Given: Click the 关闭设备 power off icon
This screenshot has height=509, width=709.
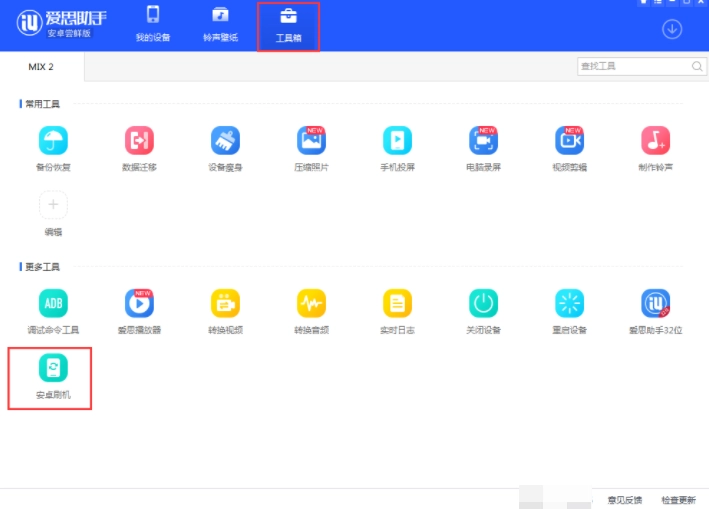Looking at the screenshot, I should coord(483,303).
